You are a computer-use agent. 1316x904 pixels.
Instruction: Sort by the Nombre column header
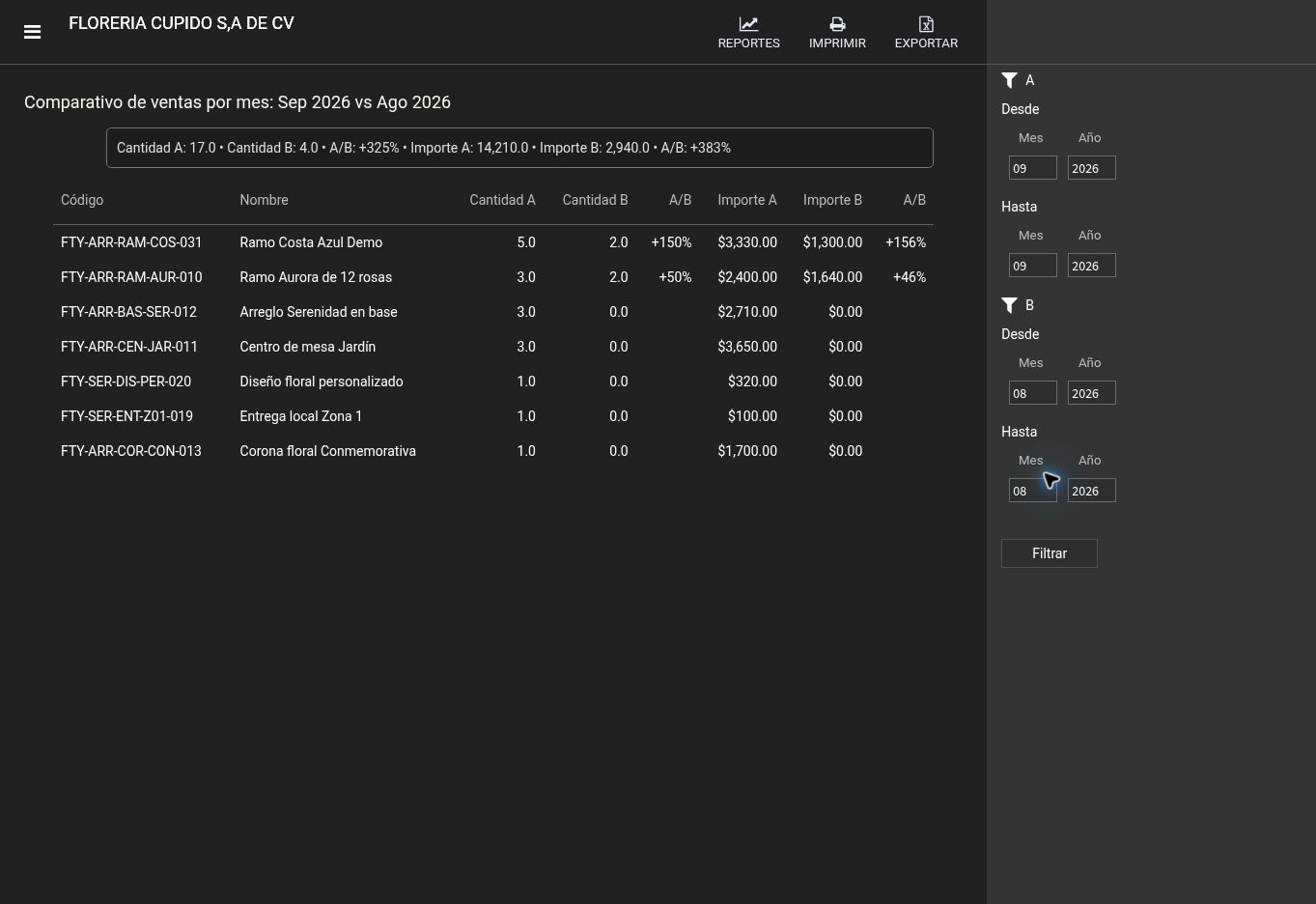264,200
